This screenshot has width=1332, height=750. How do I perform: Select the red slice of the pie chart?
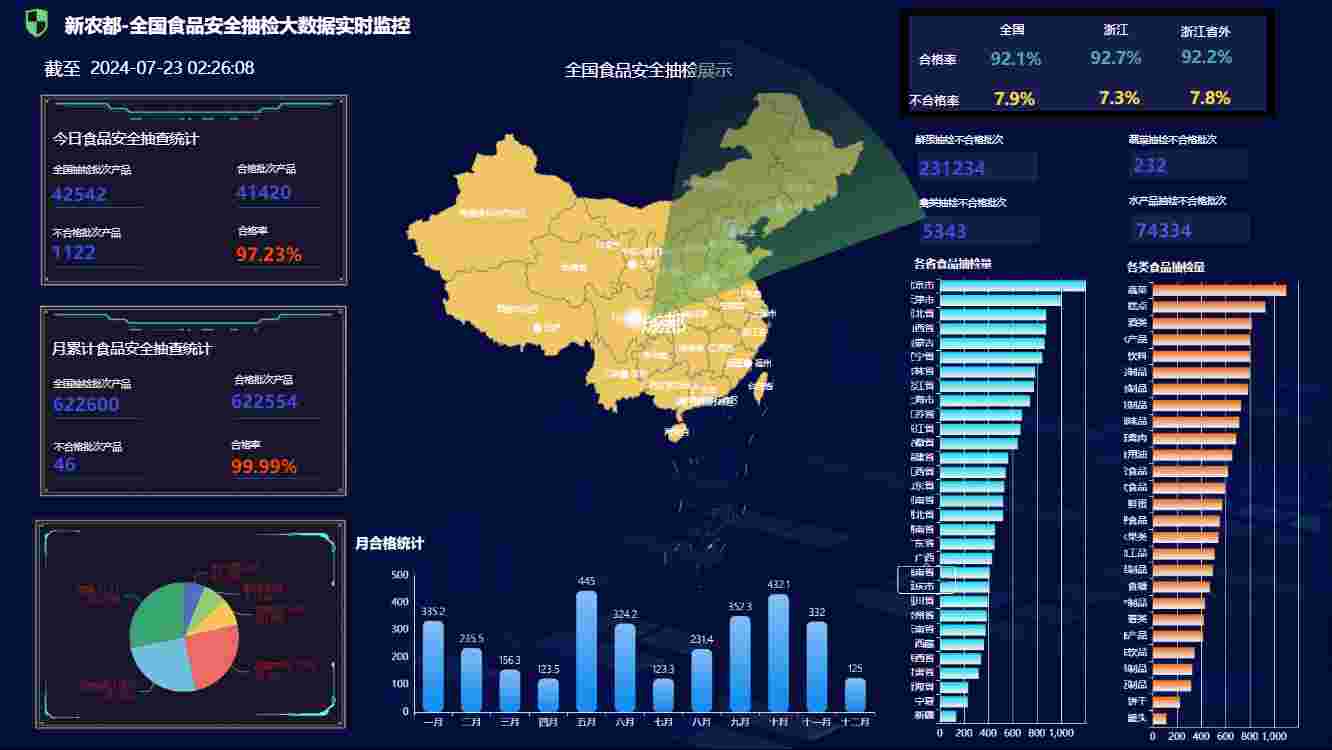click(208, 657)
